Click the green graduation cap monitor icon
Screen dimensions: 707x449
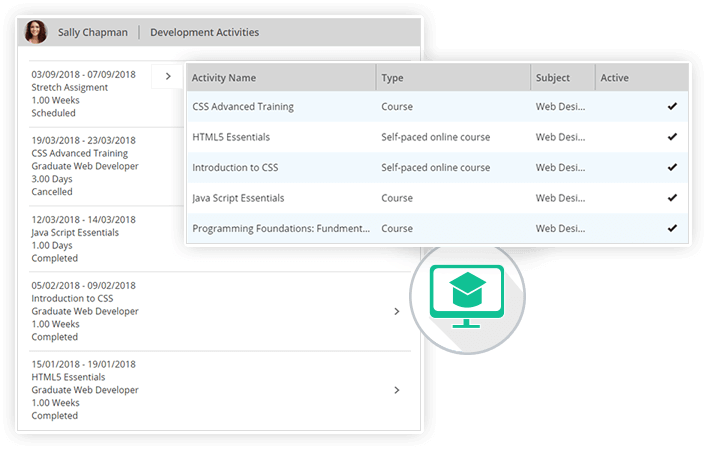pyautogui.click(x=465, y=294)
